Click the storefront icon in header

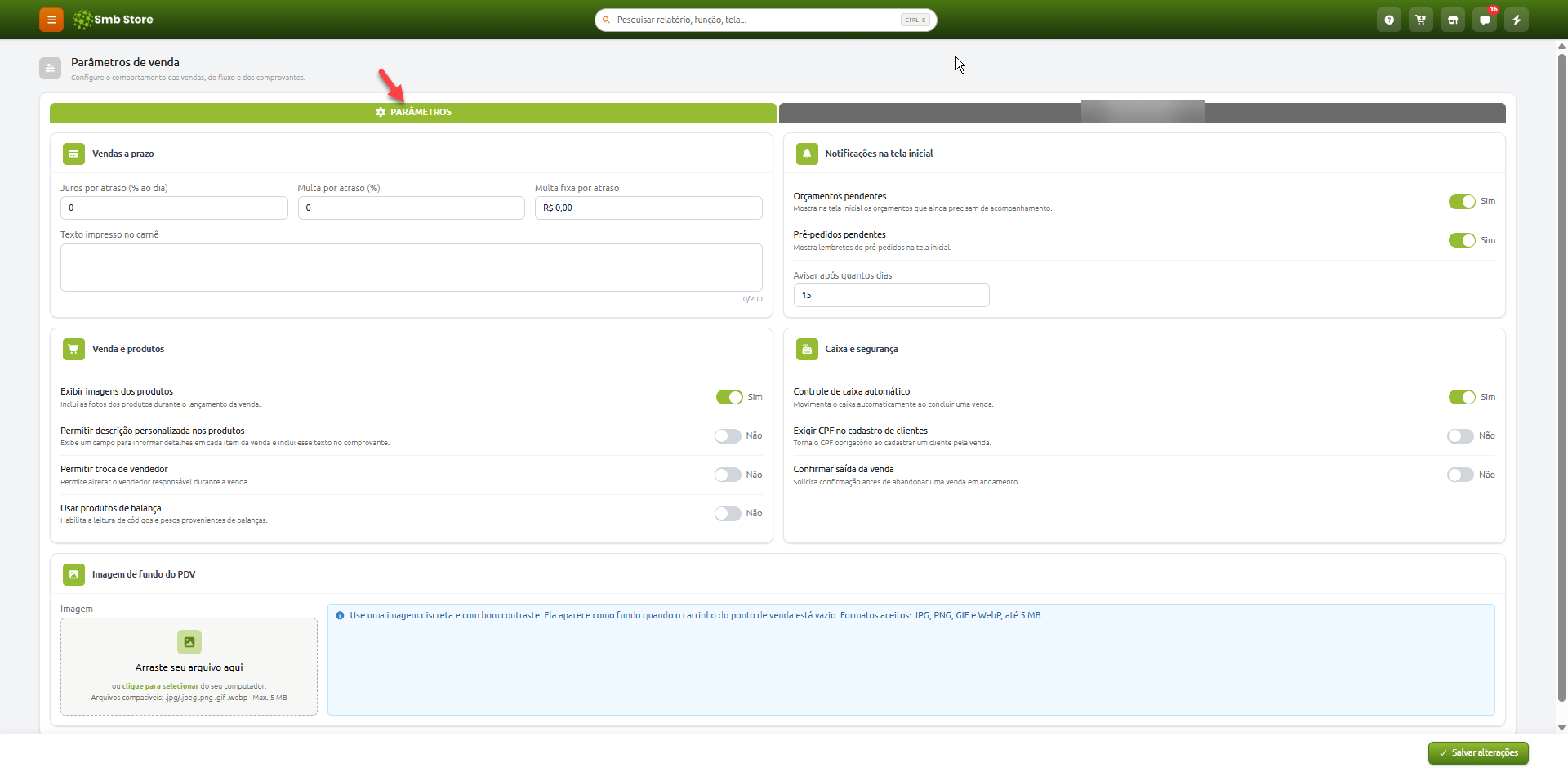point(1453,20)
